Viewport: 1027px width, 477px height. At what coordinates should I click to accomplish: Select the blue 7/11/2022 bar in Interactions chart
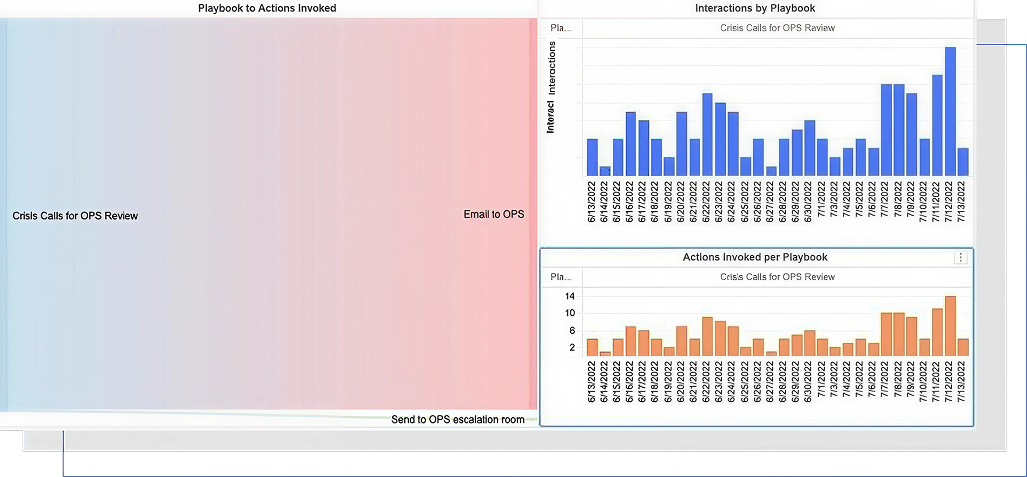click(937, 125)
